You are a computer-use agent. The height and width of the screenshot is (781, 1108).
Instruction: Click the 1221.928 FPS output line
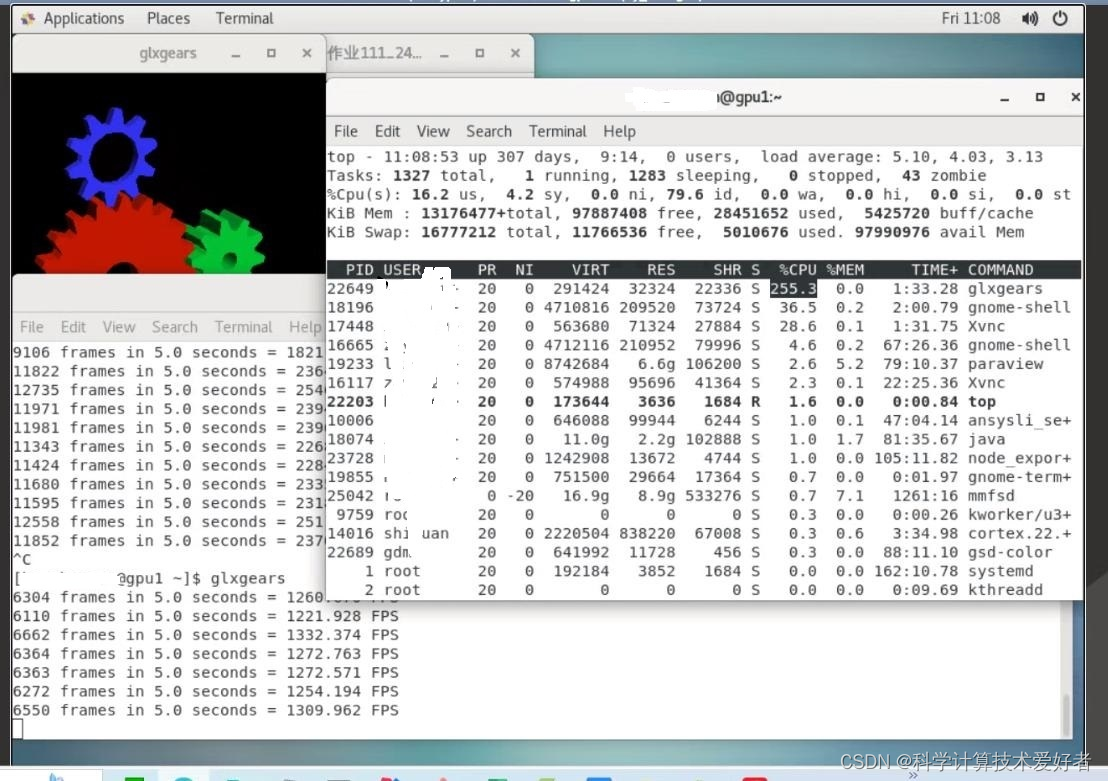(x=206, y=616)
